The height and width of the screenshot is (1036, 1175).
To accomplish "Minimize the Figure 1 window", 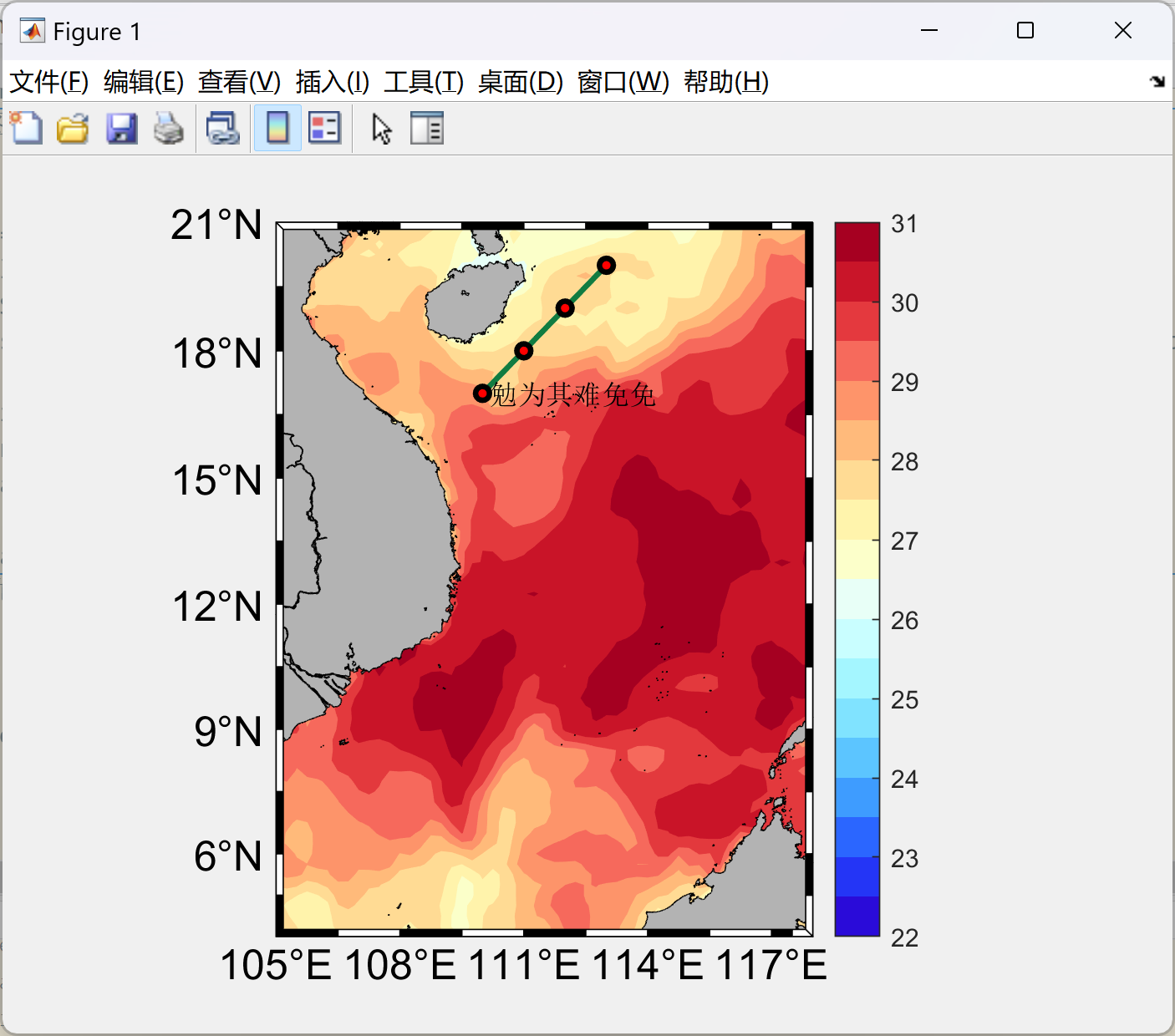I will pos(929,31).
